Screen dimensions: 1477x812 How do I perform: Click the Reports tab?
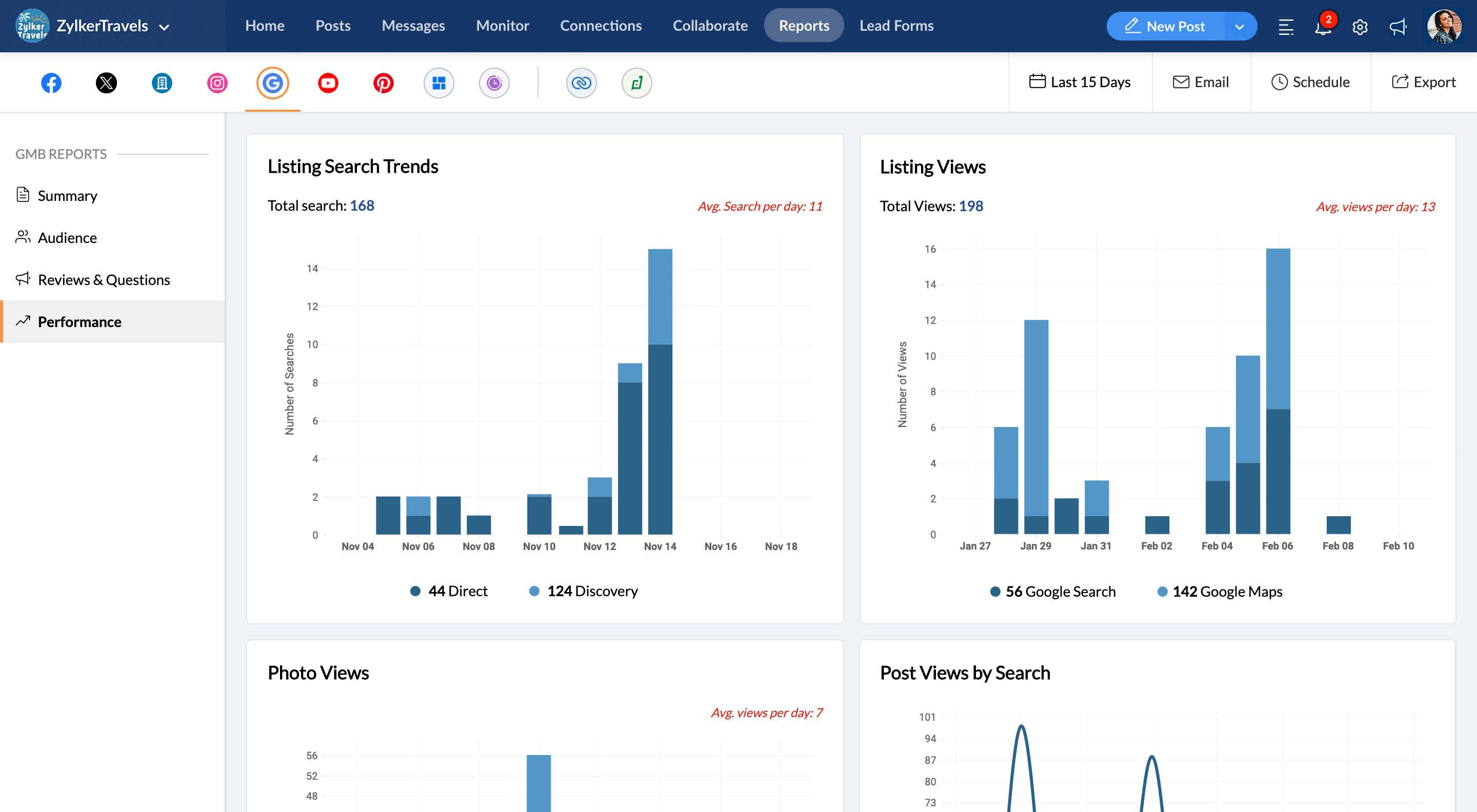(x=804, y=24)
